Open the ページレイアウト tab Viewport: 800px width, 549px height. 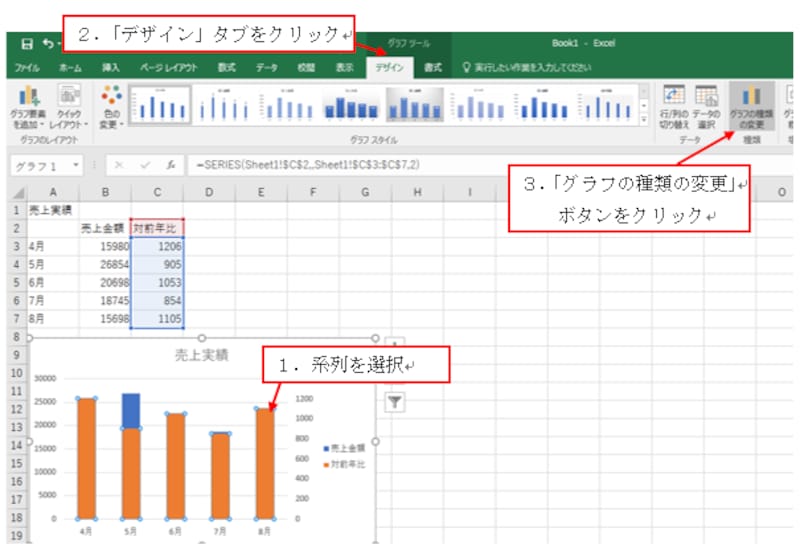pos(169,67)
